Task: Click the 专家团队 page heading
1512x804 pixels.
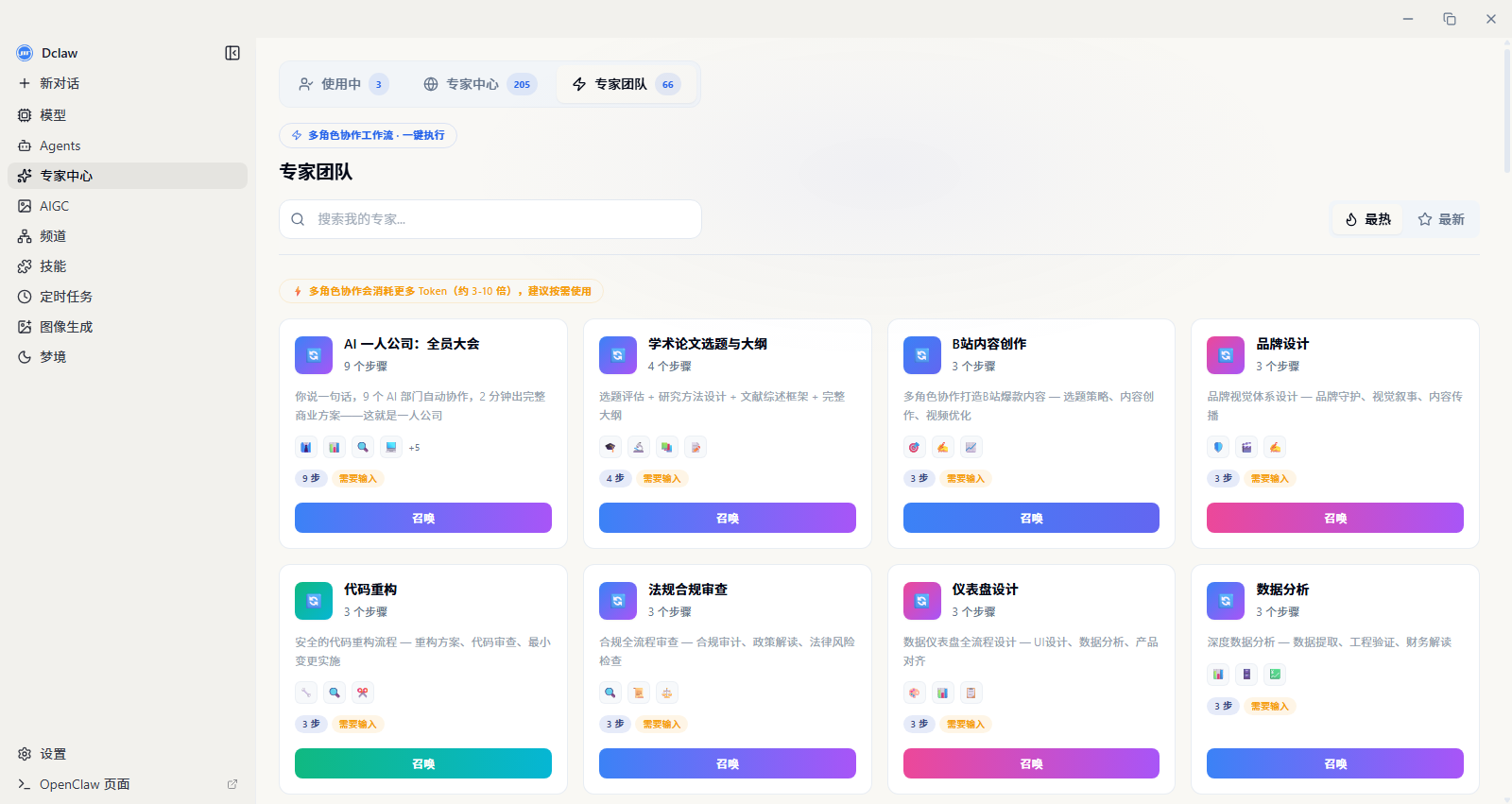Action: coord(316,172)
